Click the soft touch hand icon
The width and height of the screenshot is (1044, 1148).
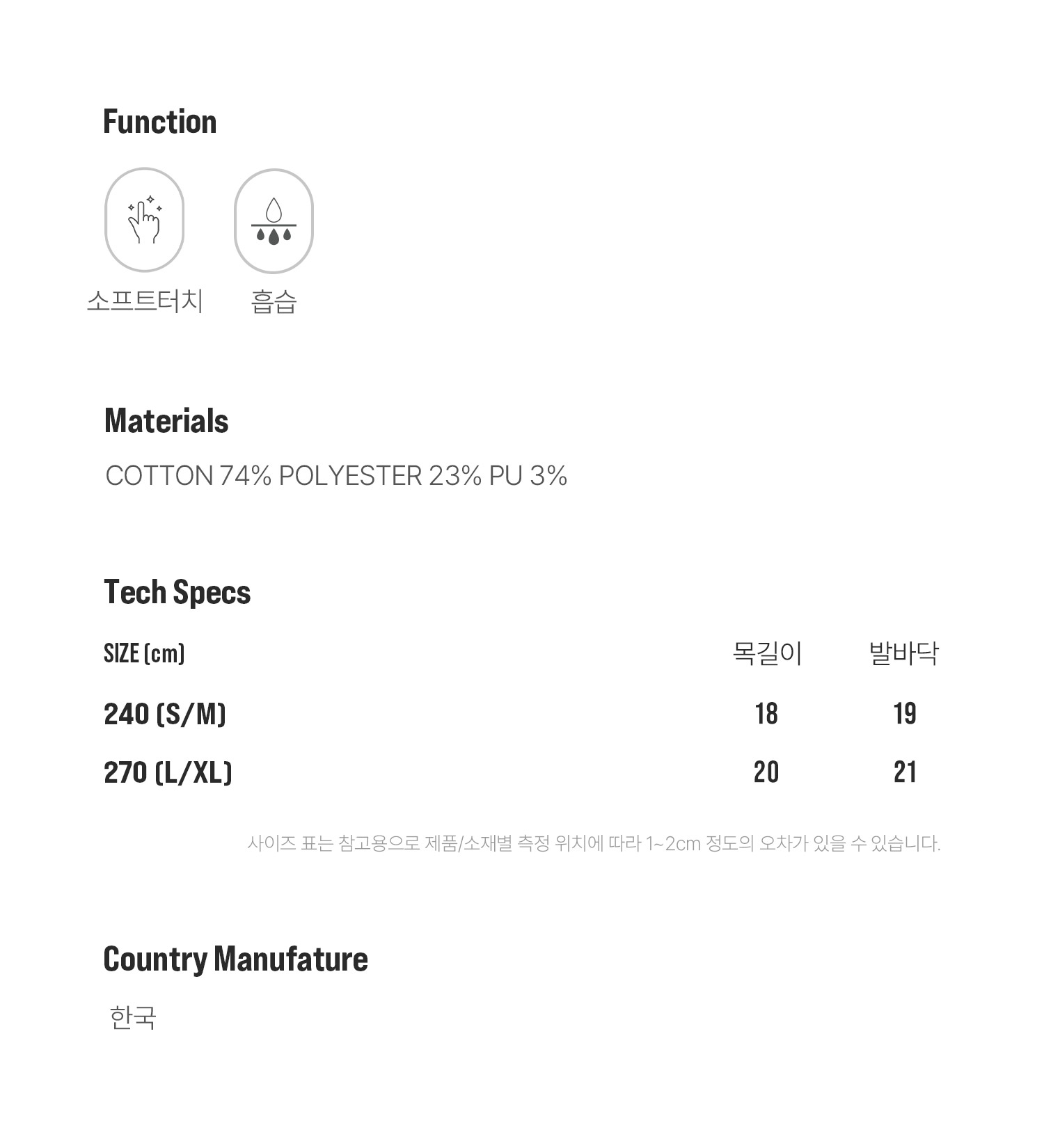click(144, 220)
